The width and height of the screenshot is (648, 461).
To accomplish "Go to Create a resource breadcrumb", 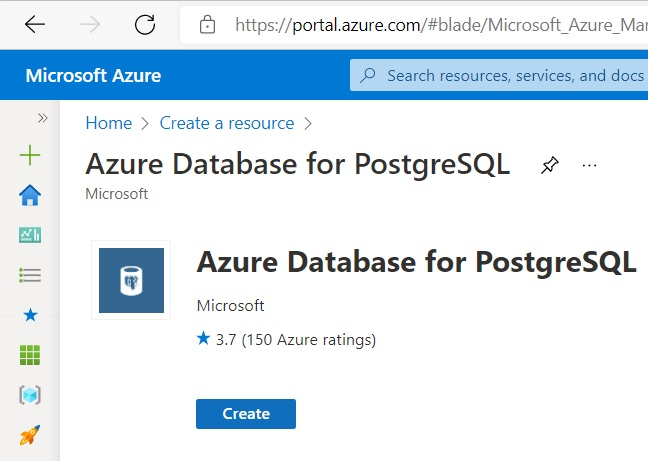I will [227, 123].
